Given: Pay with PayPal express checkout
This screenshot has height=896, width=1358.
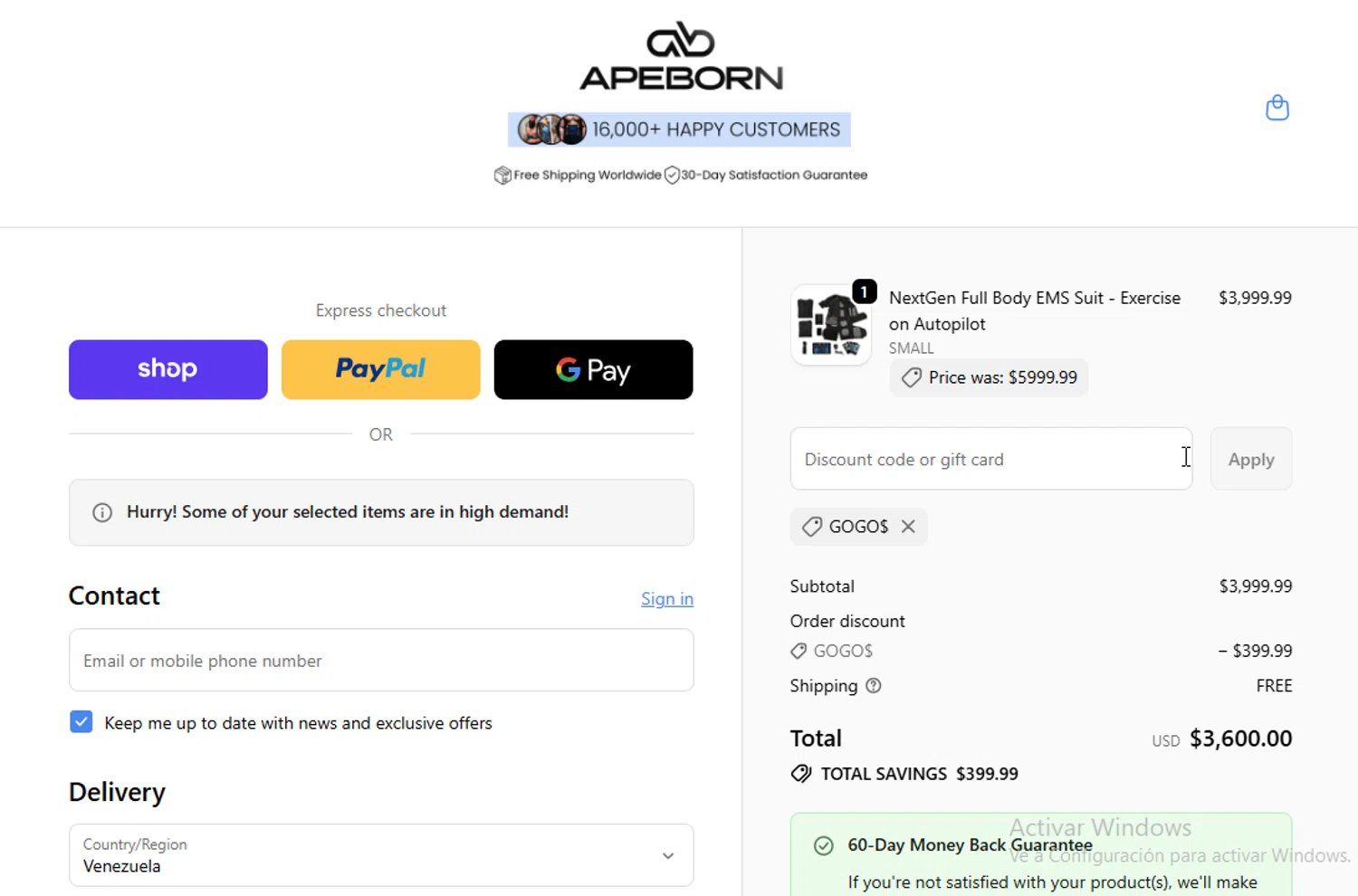Looking at the screenshot, I should click(x=381, y=369).
